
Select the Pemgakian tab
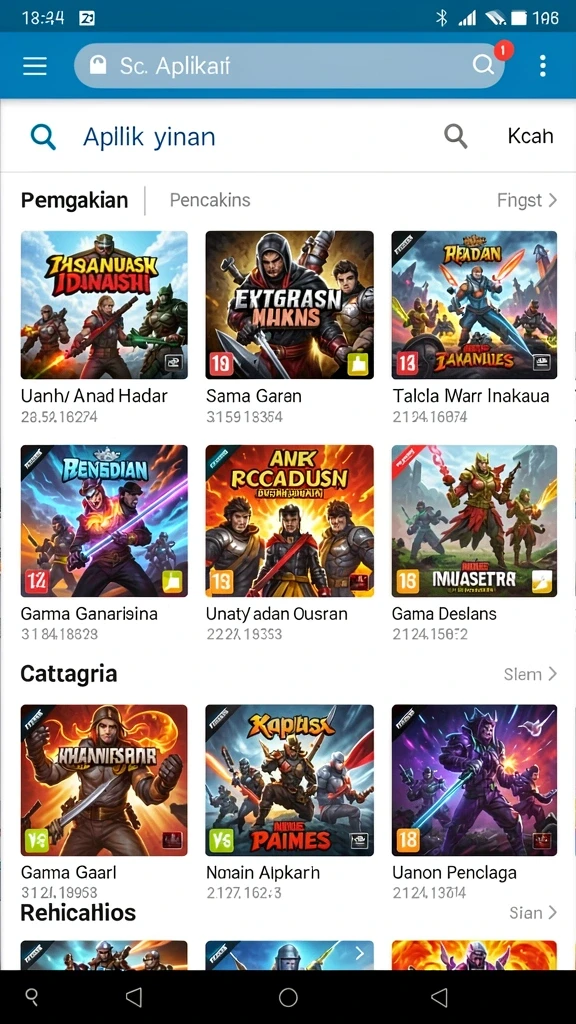tap(74, 200)
